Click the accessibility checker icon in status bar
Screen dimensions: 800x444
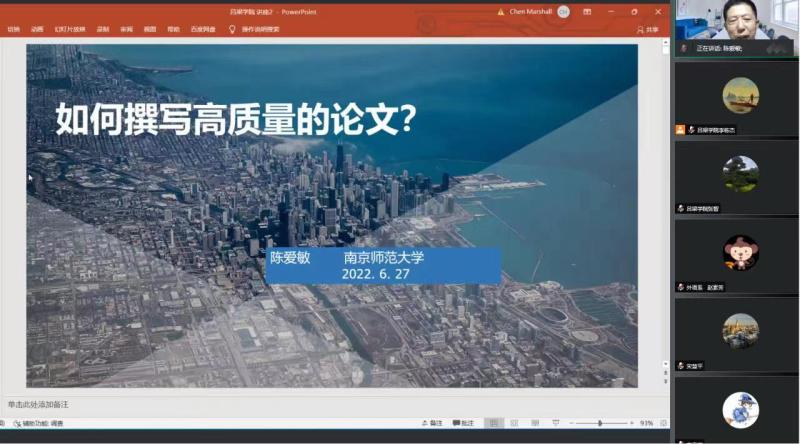[13, 423]
